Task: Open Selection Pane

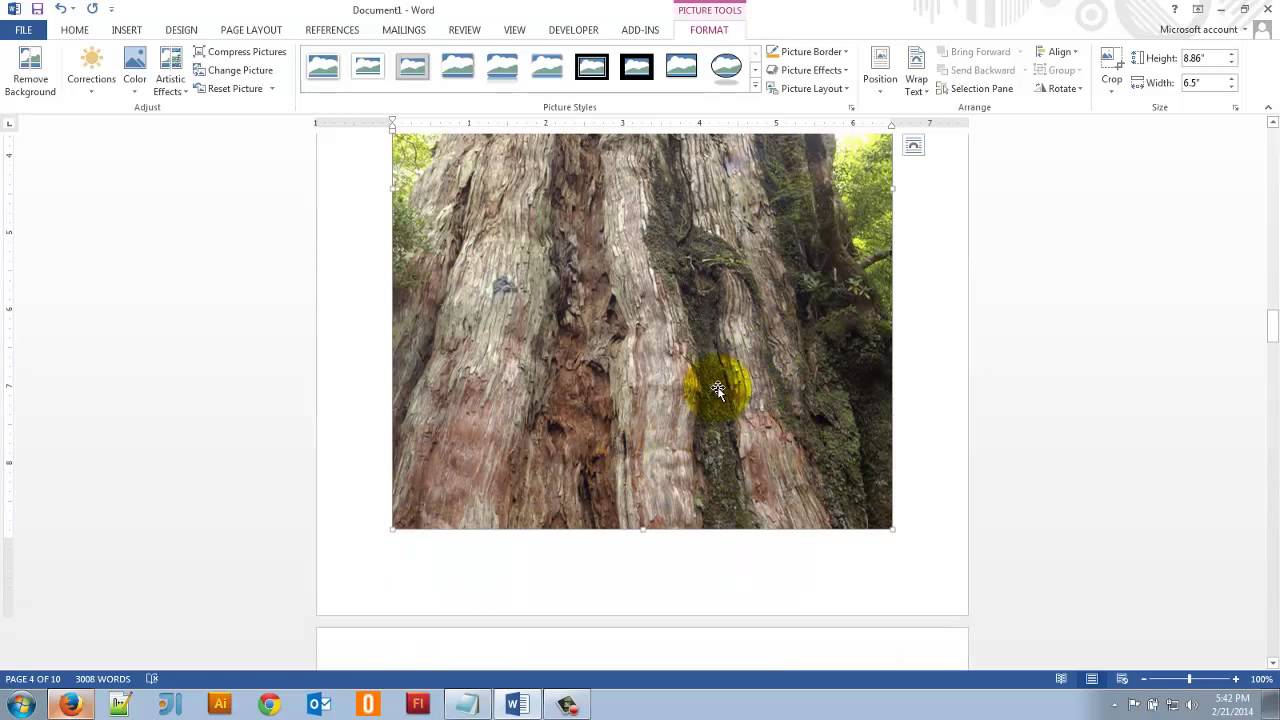Action: click(975, 89)
